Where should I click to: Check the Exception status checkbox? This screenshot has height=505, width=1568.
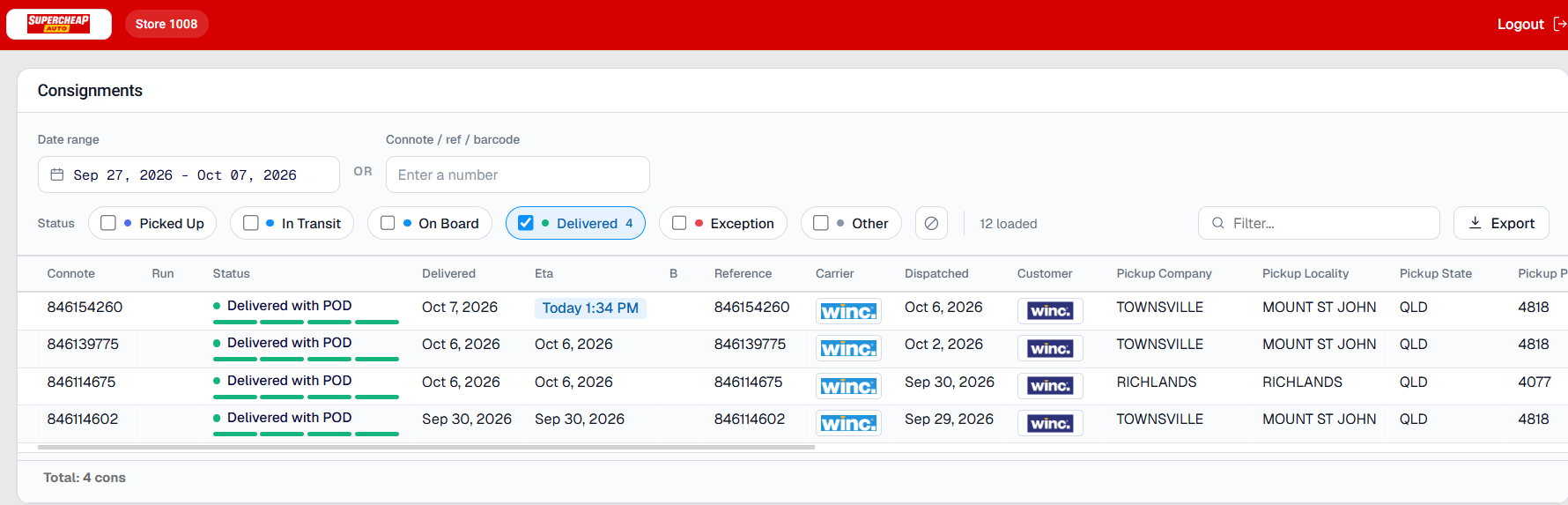pyautogui.click(x=679, y=223)
